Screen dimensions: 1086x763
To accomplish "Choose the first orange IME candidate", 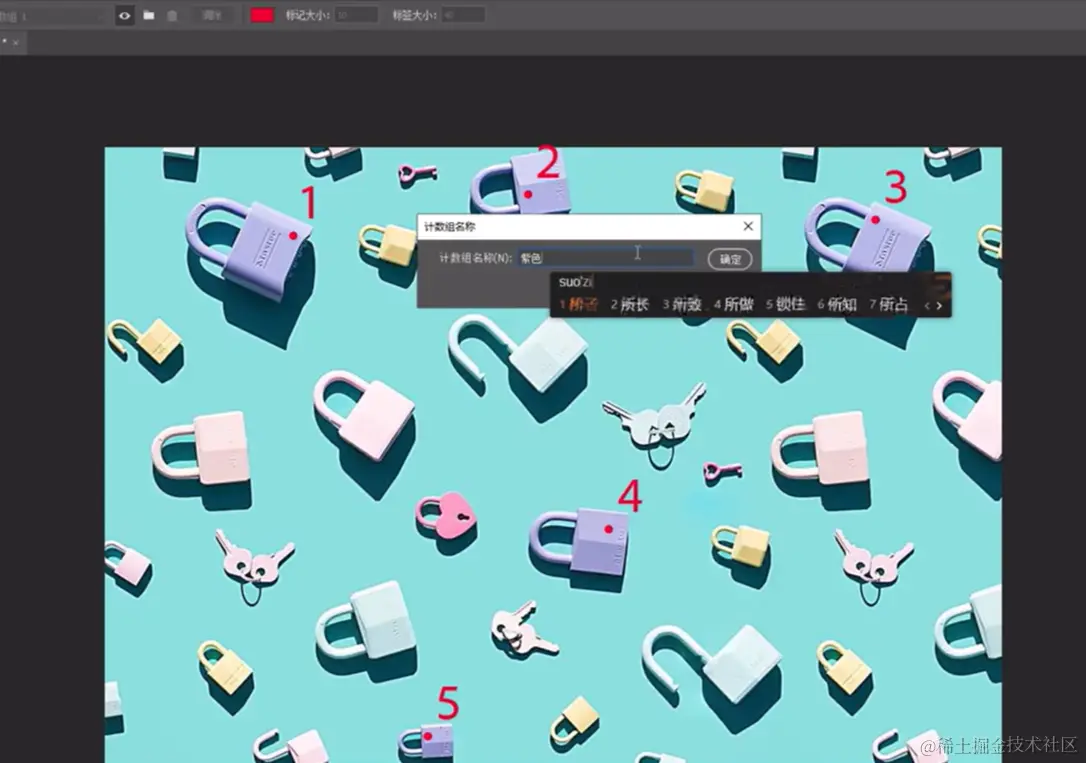I will pos(578,304).
